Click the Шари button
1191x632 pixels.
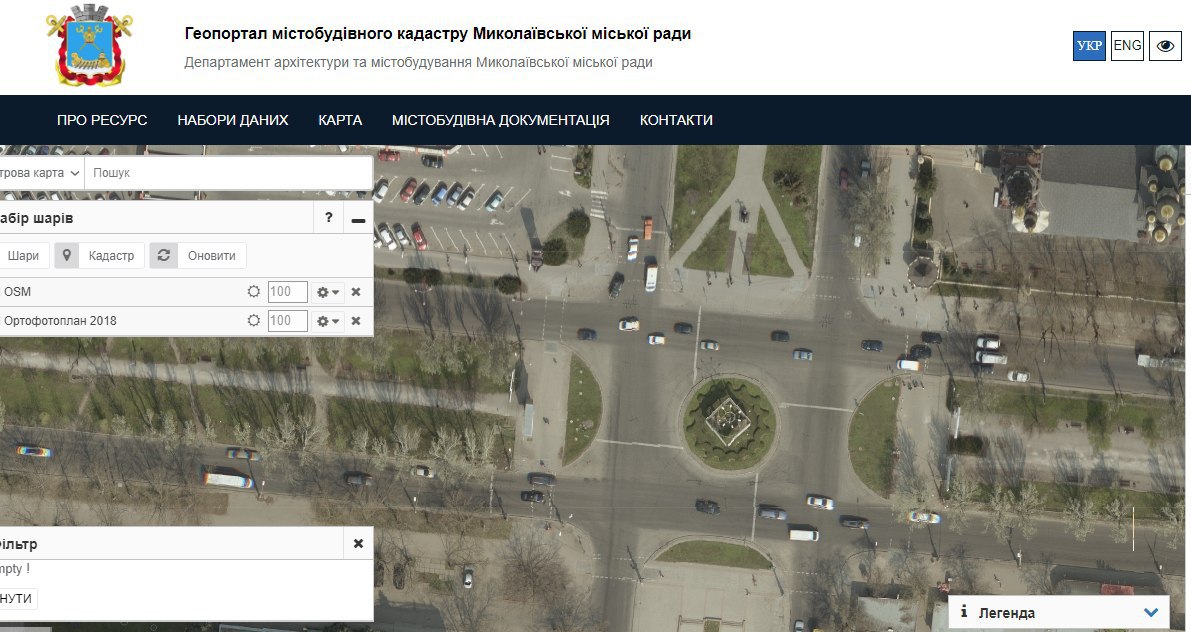click(24, 255)
